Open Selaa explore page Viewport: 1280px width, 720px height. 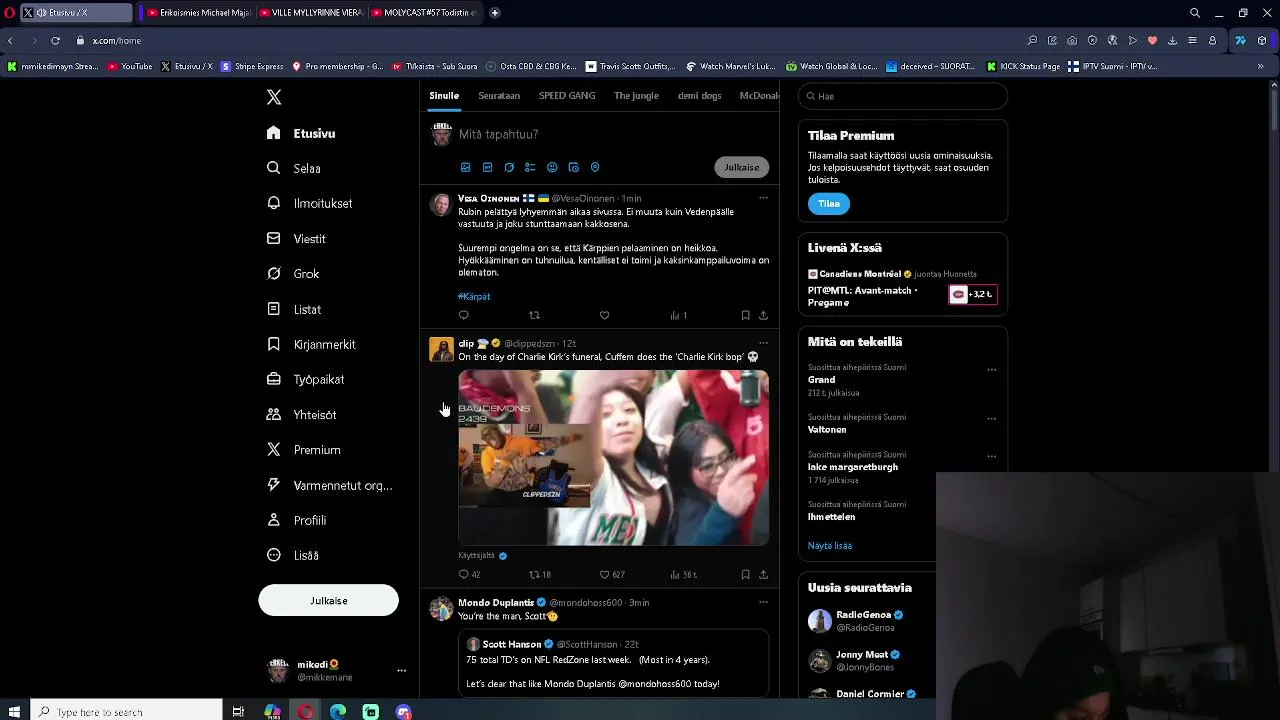[294, 168]
